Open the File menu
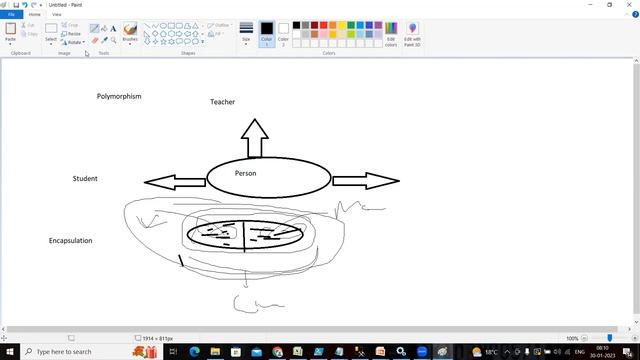 11,14
